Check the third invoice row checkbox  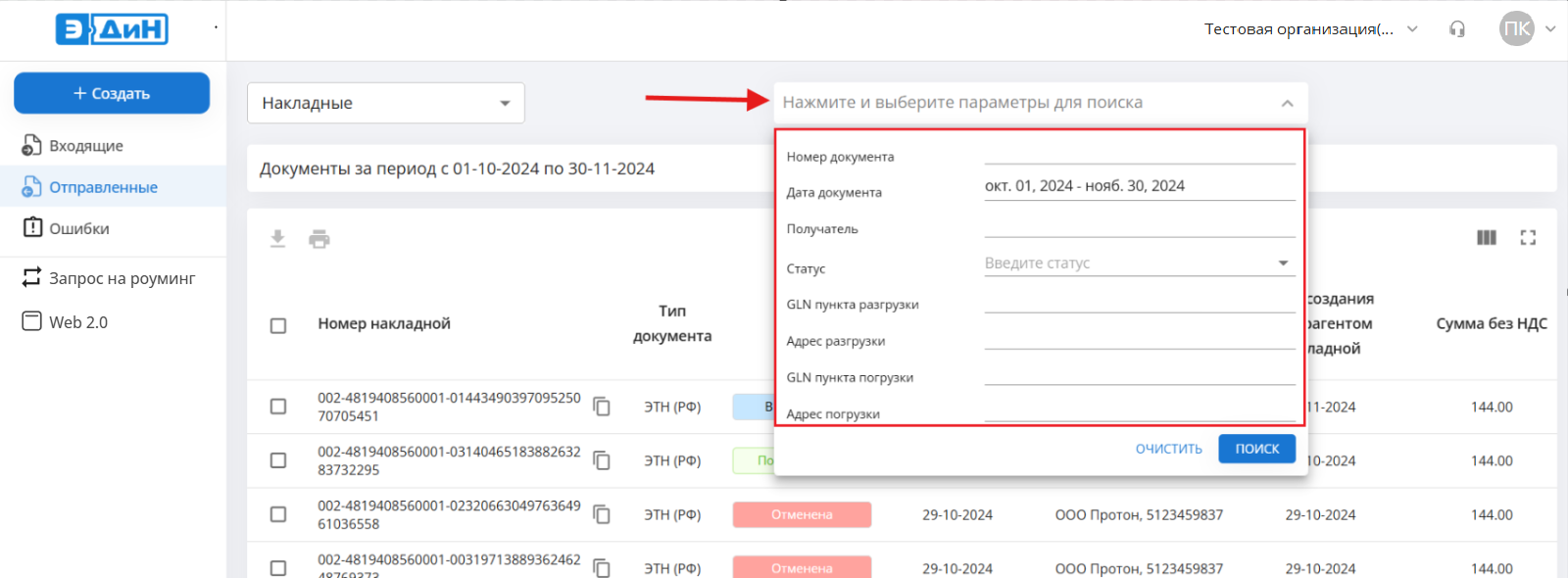tap(278, 514)
